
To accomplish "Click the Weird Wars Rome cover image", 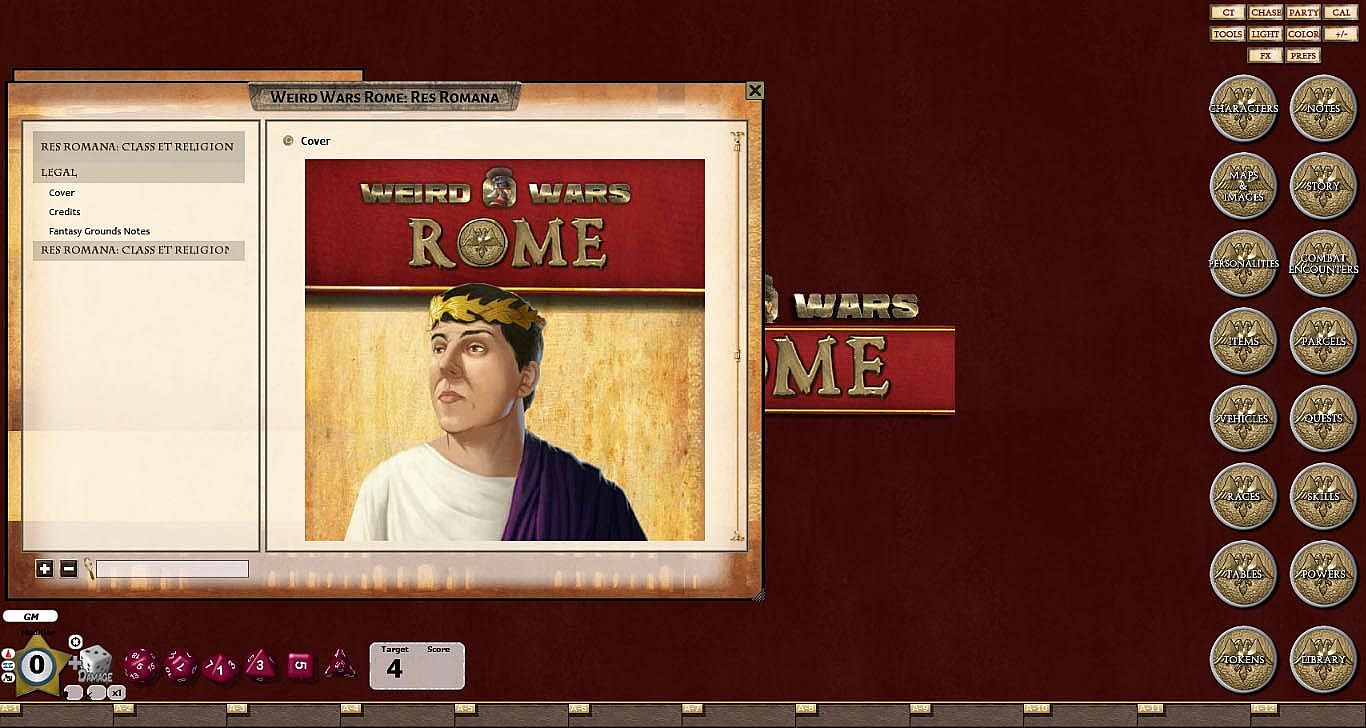I will coord(505,350).
